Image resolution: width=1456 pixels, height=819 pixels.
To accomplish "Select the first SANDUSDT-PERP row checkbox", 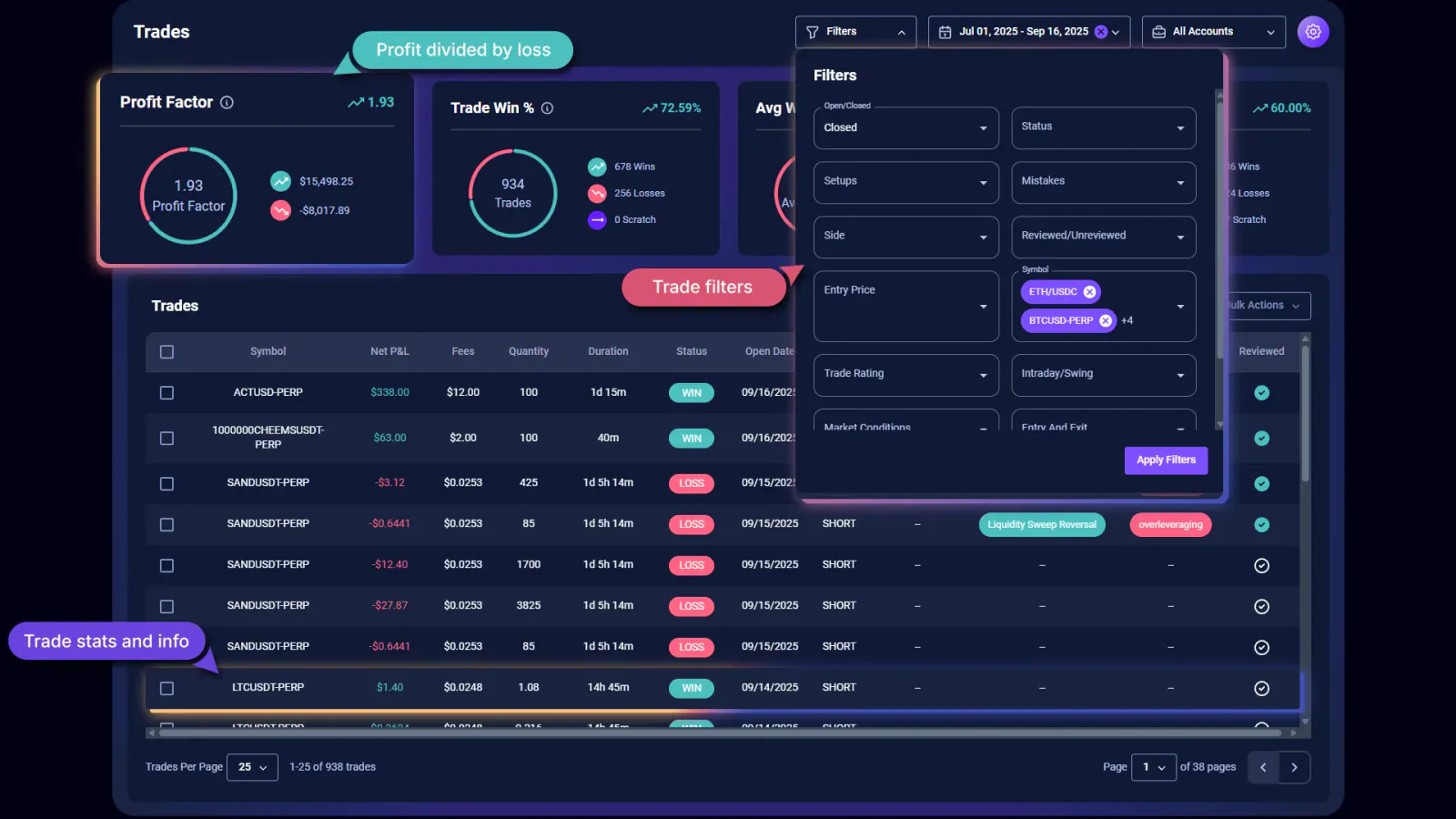I will (167, 483).
